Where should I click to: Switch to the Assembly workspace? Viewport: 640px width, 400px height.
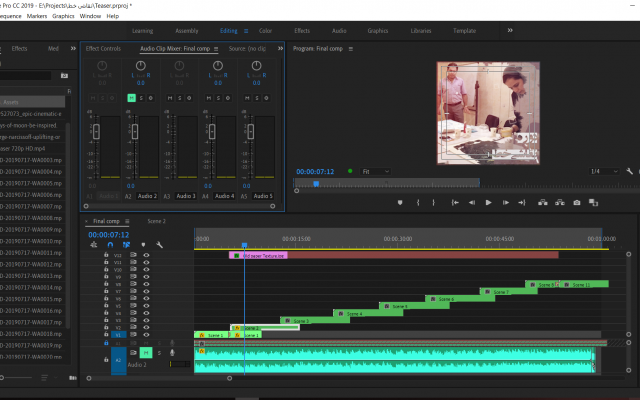[x=187, y=31]
